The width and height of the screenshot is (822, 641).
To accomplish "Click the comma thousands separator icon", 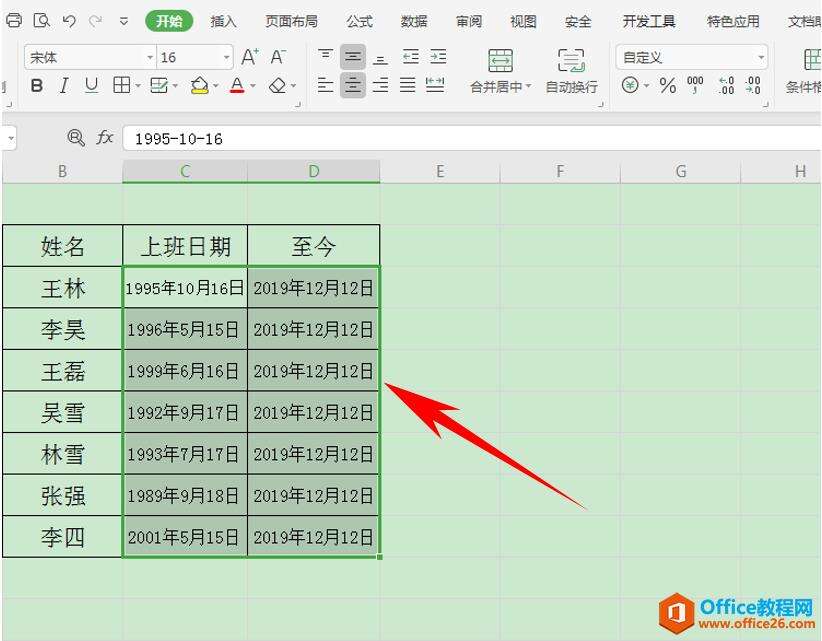I will coord(695,86).
